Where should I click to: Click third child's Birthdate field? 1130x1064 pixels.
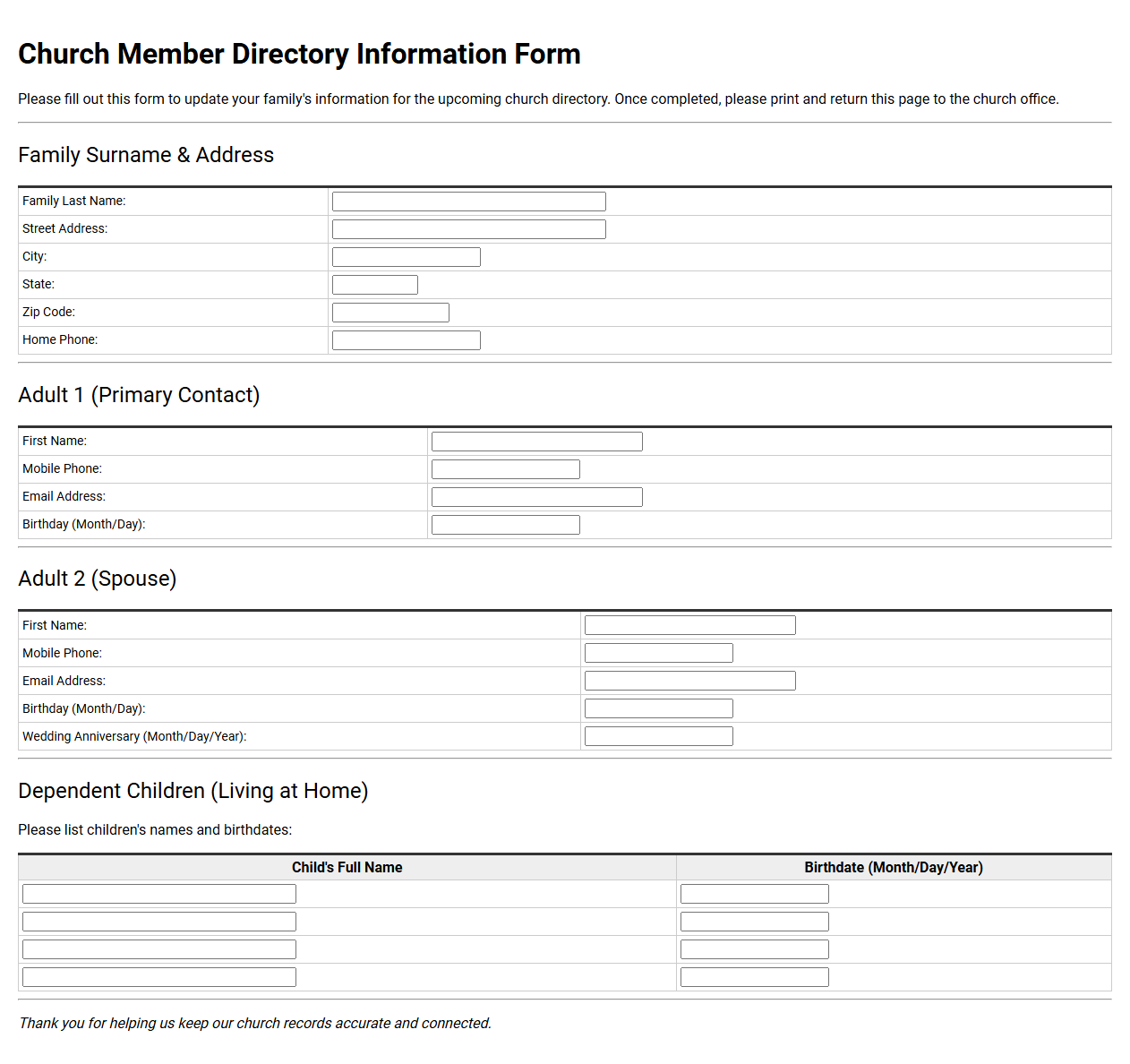click(754, 949)
